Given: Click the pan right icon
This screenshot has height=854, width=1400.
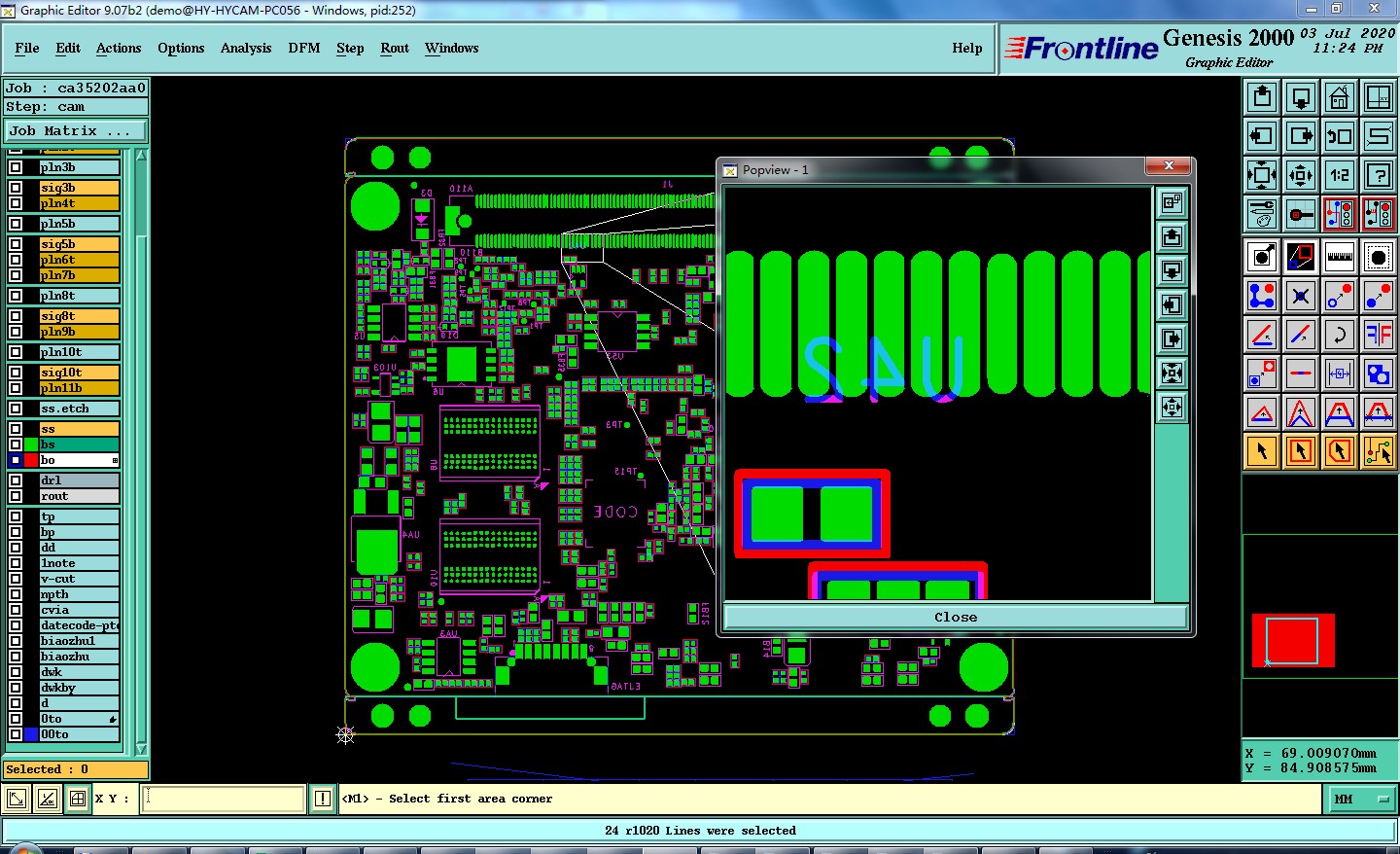Looking at the screenshot, I should click(x=1301, y=136).
